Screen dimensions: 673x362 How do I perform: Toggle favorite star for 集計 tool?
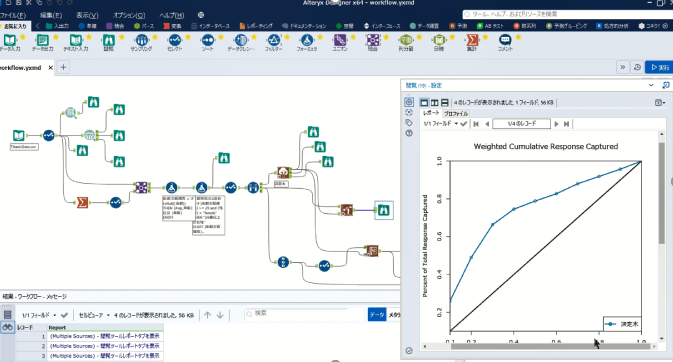(x=485, y=37)
